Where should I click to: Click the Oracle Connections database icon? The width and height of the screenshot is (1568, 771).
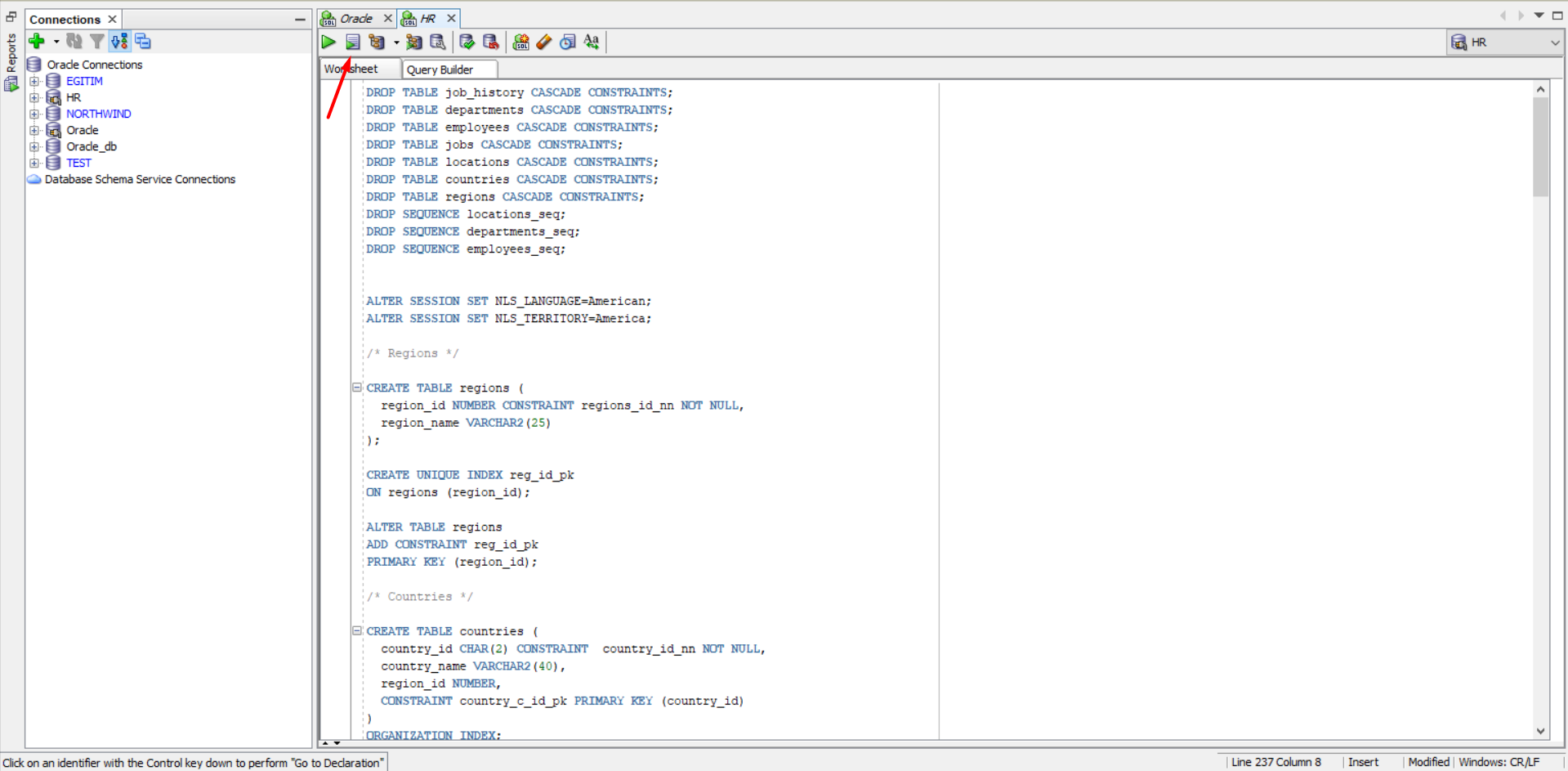34,65
